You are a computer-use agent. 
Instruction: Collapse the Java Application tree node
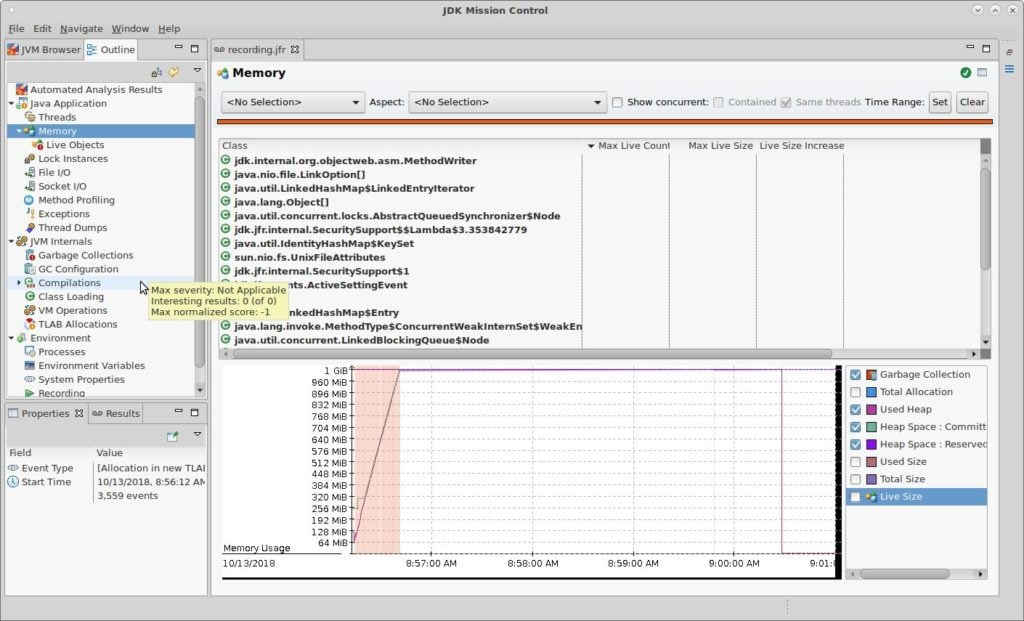tap(11, 103)
